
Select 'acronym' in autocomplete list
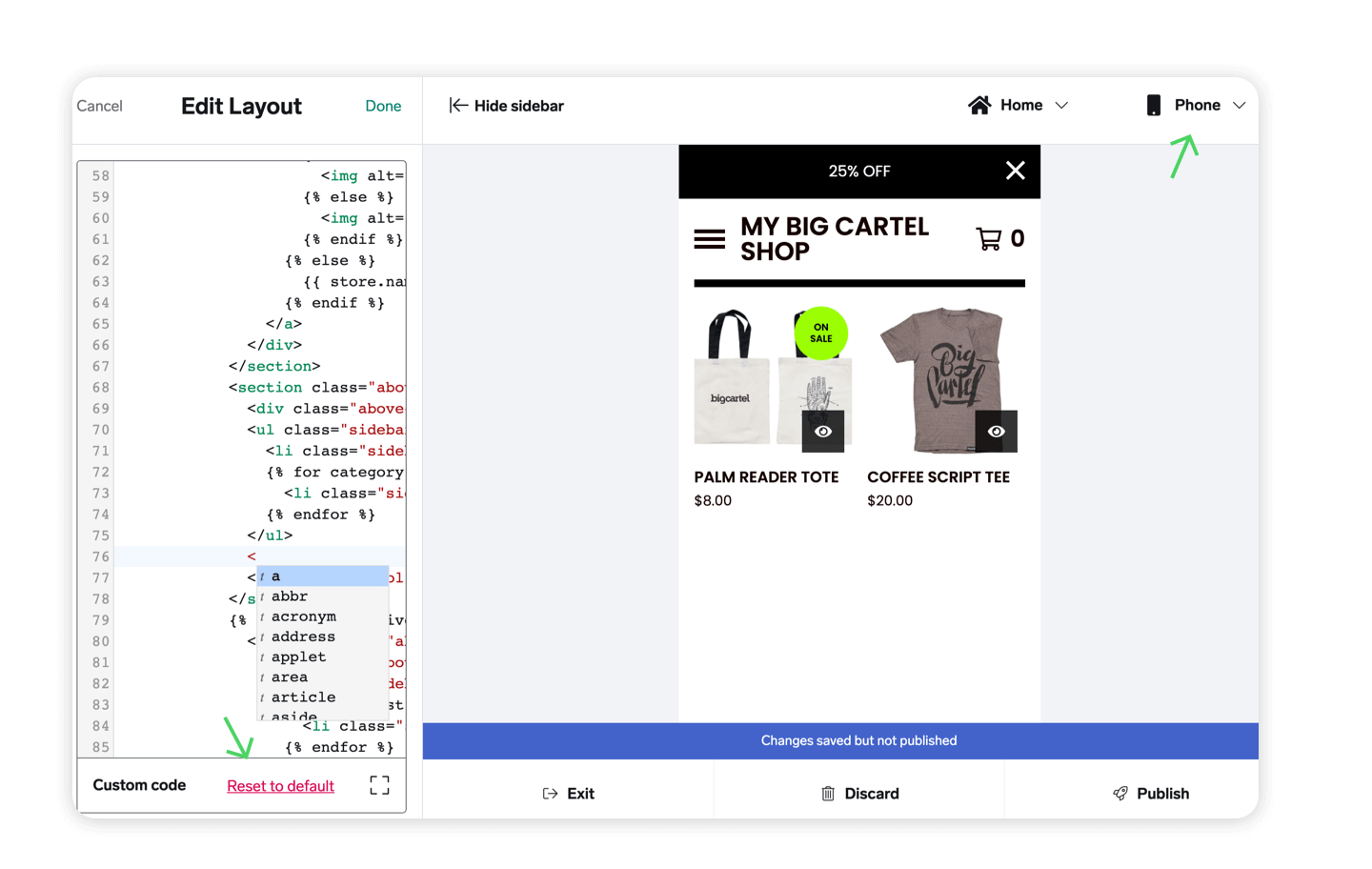(322, 616)
